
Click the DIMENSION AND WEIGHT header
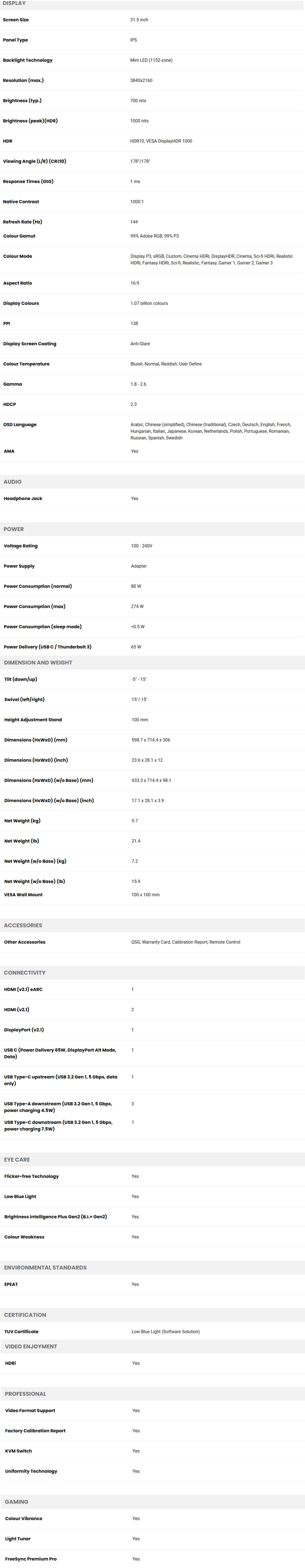[38, 662]
